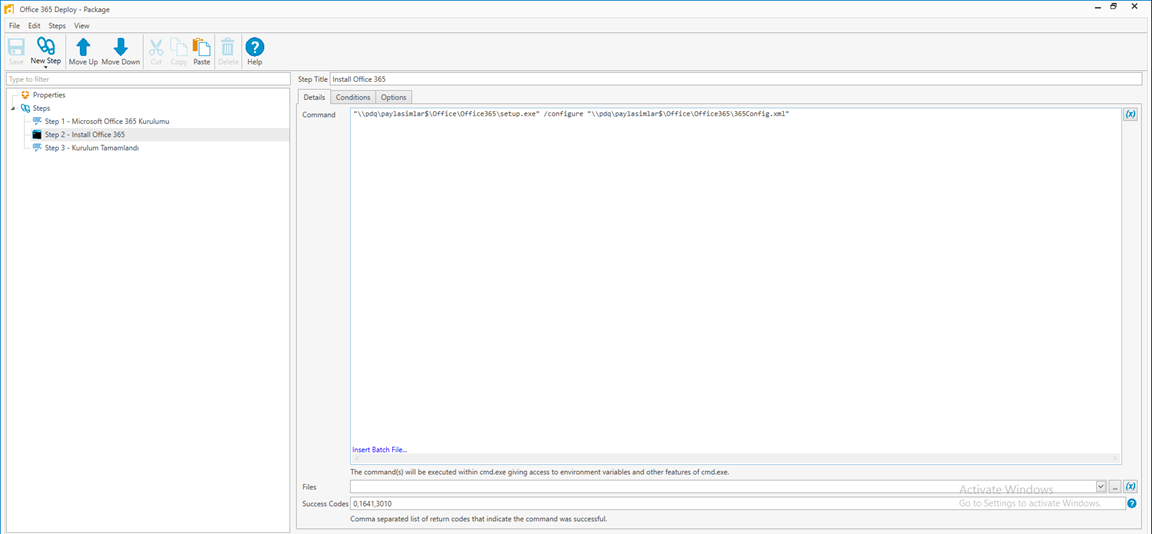The width and height of the screenshot is (1152, 534).
Task: Click the Success Codes help icon
Action: (1131, 503)
